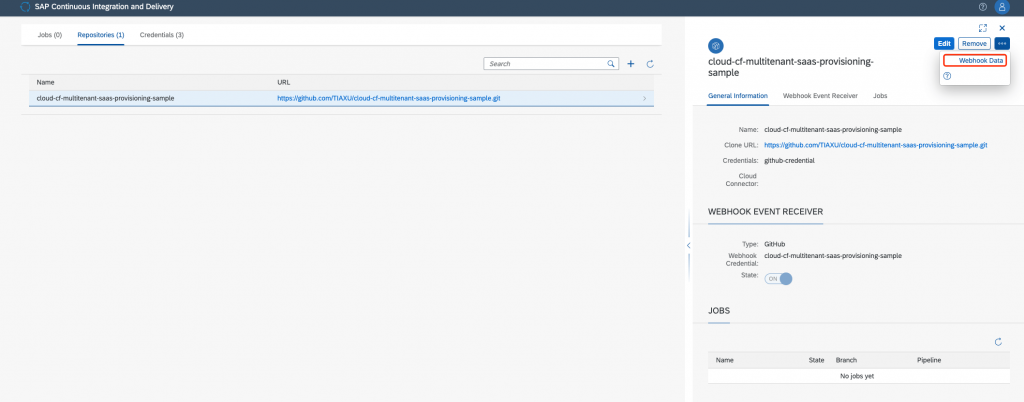Go to Webhook Event Receiver tab

[x=820, y=96]
